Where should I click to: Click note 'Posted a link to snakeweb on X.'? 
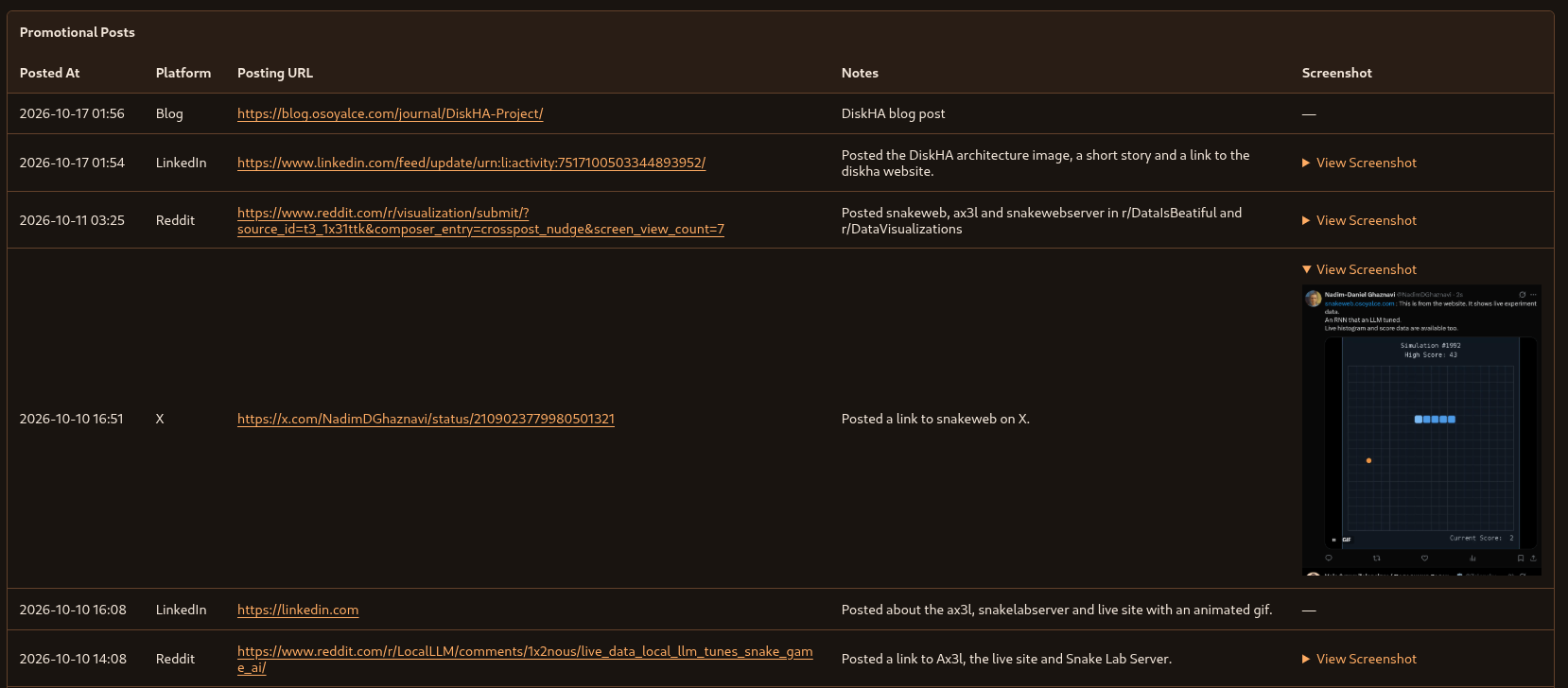935,419
